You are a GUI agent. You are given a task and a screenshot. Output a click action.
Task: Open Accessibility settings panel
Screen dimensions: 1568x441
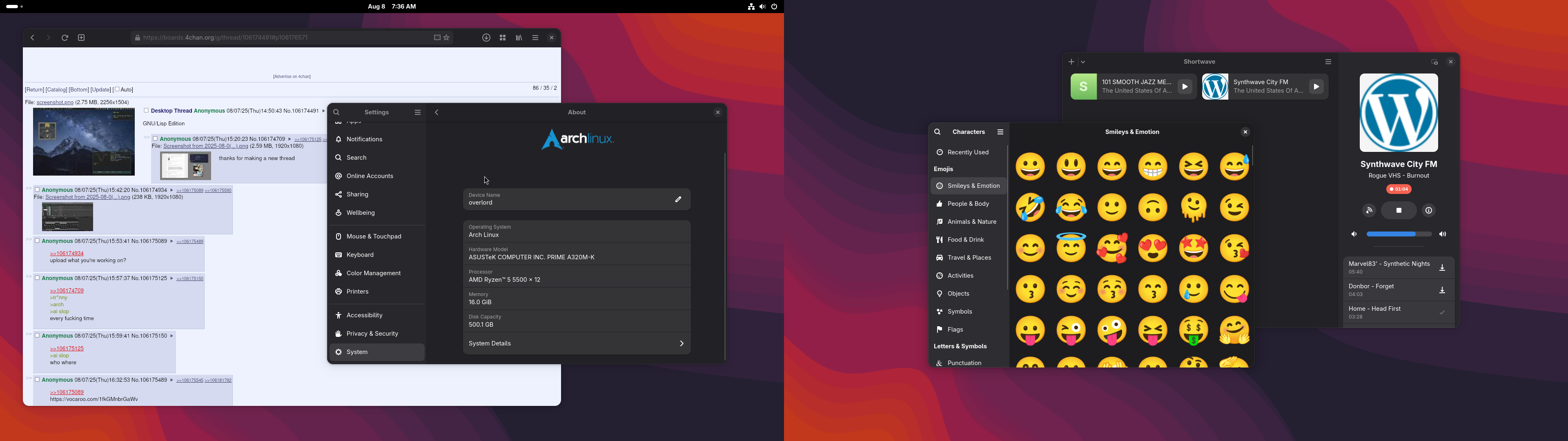click(x=377, y=316)
